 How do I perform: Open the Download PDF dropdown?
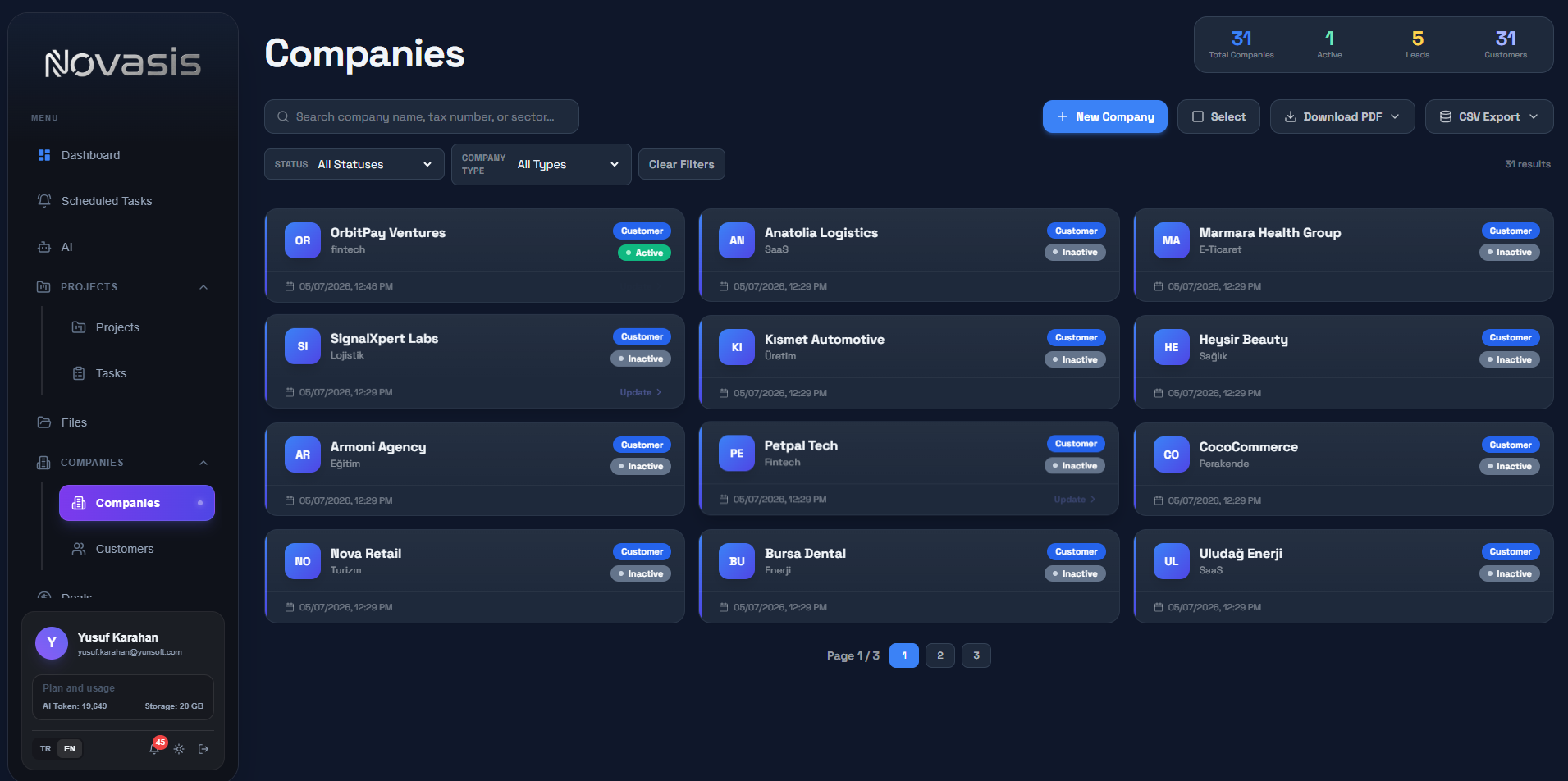pyautogui.click(x=1342, y=116)
